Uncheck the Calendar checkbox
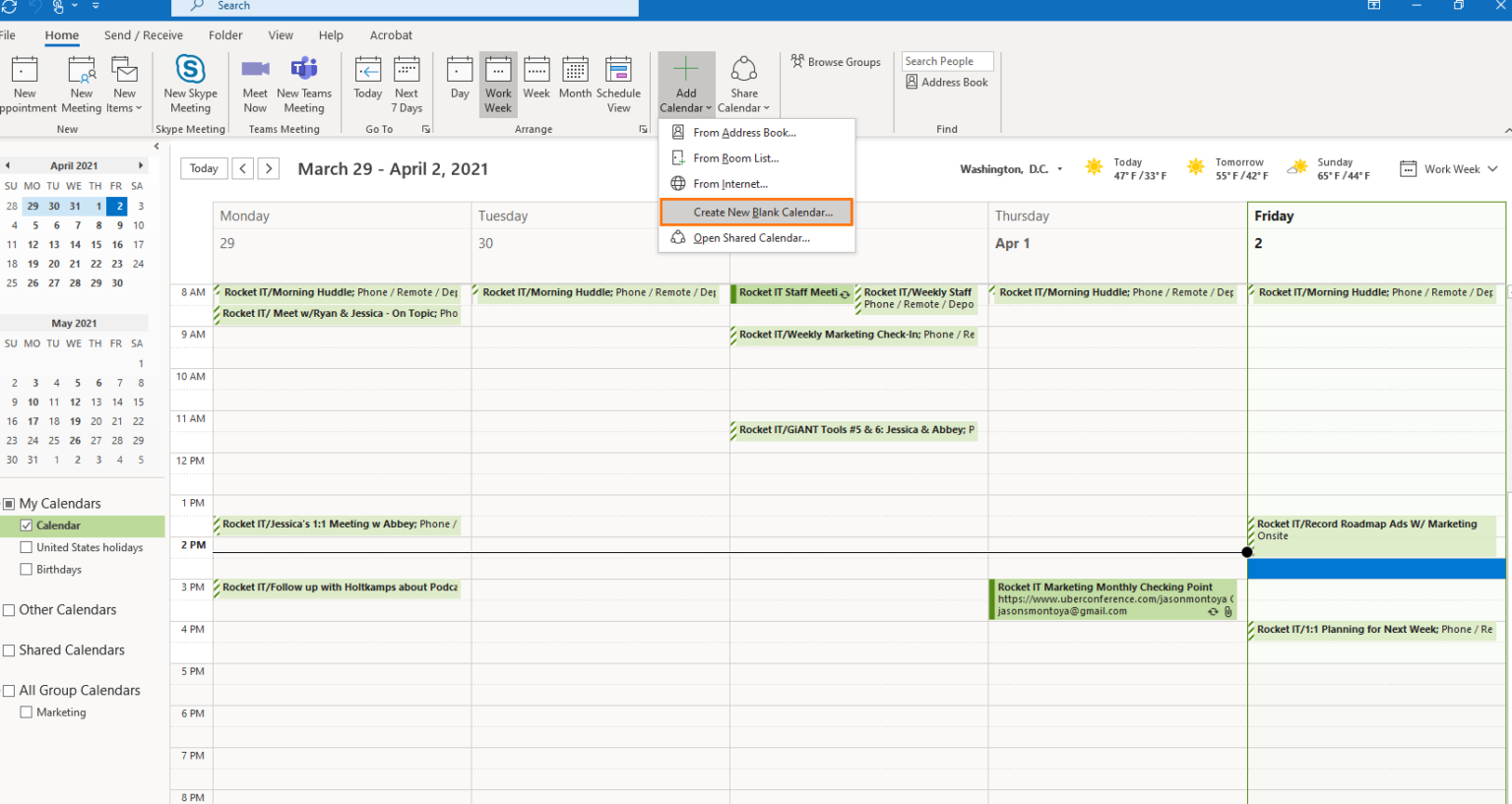Screen dimensions: 1512x804 pyautogui.click(x=27, y=525)
